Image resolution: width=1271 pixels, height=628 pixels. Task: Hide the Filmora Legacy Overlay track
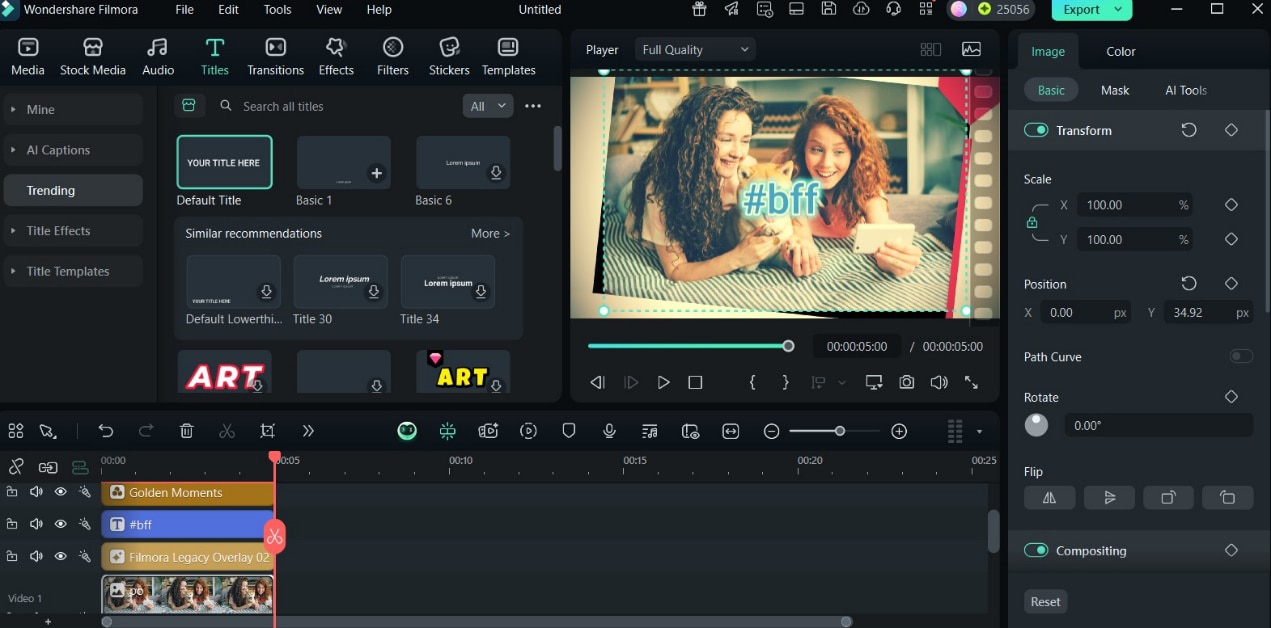(60, 556)
